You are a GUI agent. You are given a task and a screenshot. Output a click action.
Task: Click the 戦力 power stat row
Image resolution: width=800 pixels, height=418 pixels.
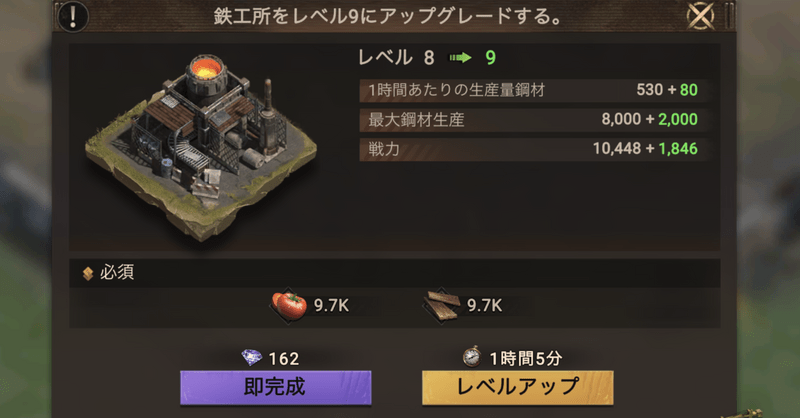(533, 149)
